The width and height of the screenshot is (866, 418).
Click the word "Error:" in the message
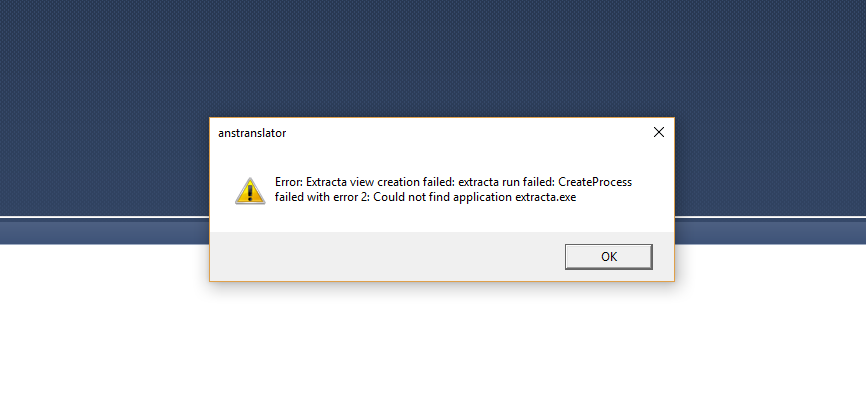pos(289,183)
